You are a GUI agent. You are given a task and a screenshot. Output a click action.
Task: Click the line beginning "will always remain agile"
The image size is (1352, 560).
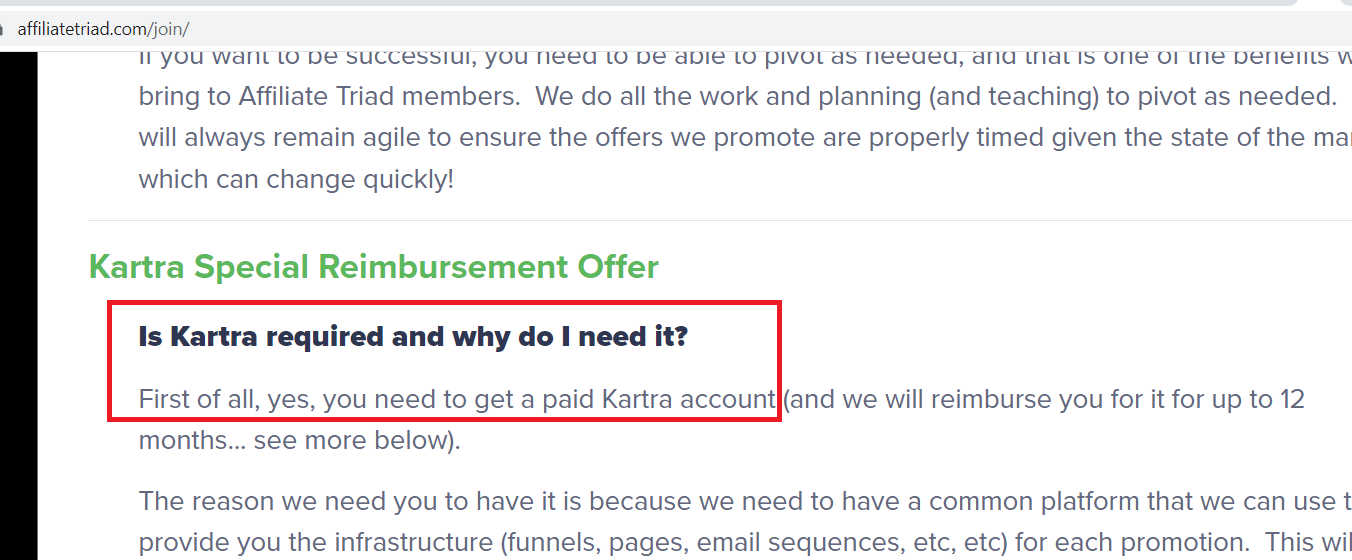[745, 138]
